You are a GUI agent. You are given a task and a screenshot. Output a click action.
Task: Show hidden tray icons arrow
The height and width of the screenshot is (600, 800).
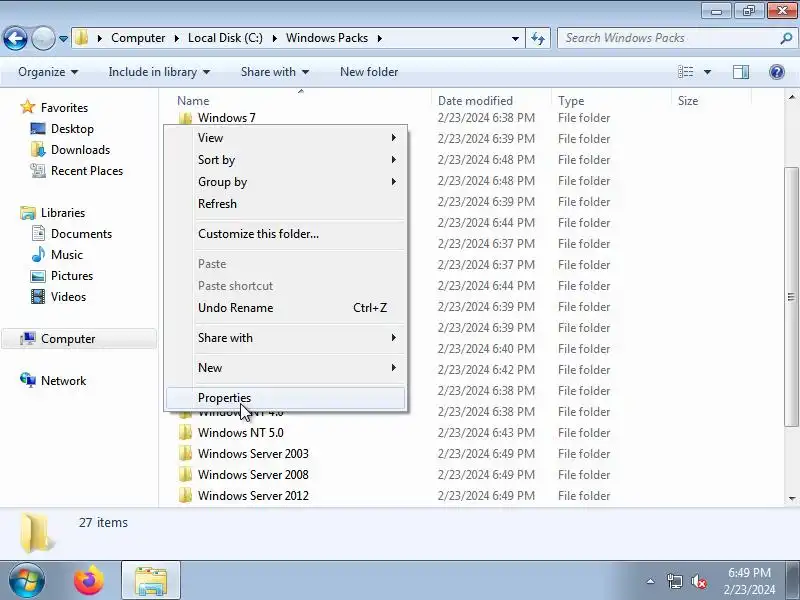click(x=651, y=581)
